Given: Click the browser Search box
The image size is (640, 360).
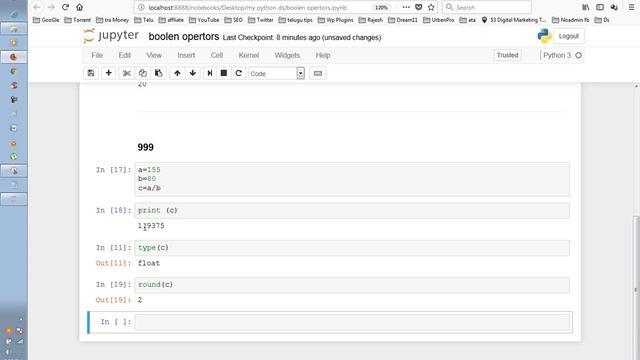Looking at the screenshot, I should pos(487,7).
